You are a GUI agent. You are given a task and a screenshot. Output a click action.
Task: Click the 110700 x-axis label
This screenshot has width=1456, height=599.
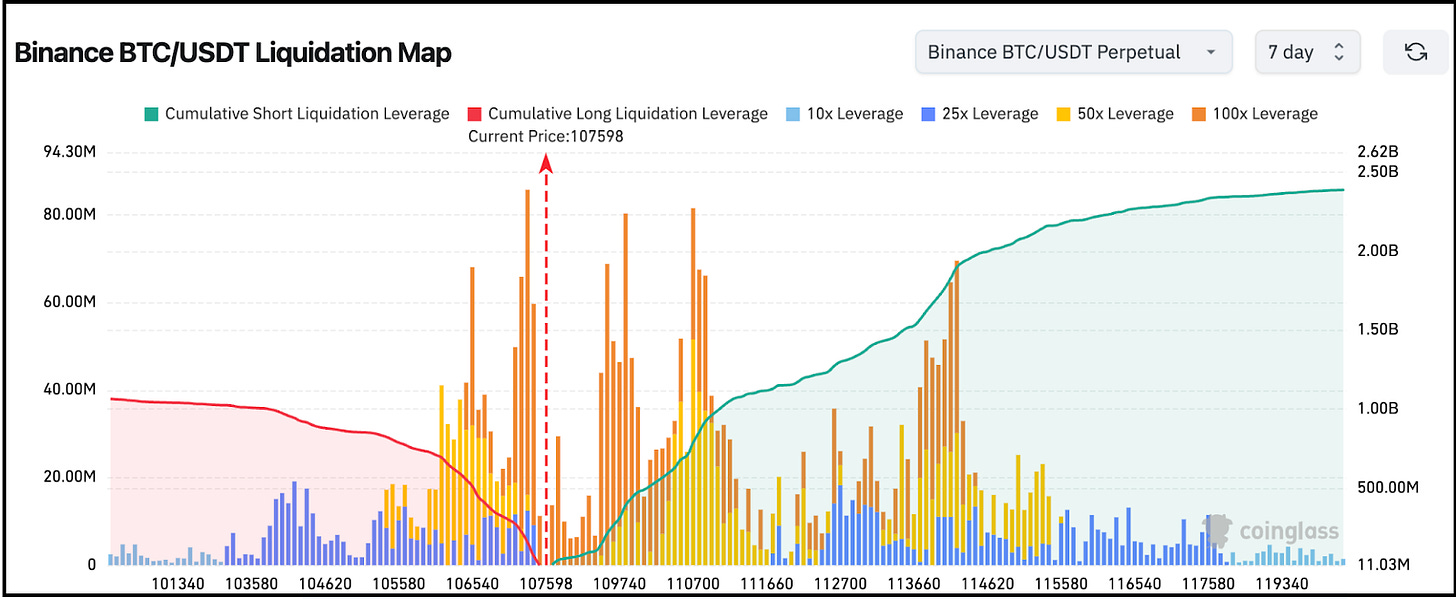pyautogui.click(x=694, y=582)
